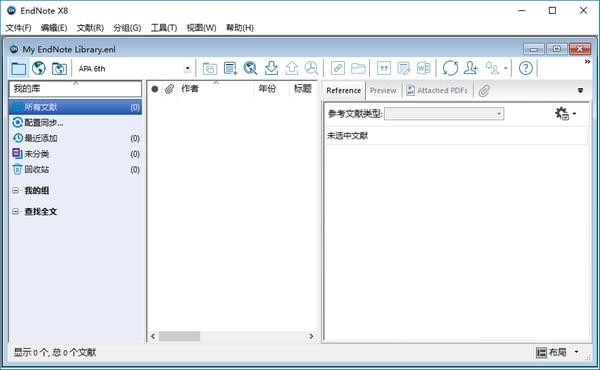The width and height of the screenshot is (600, 370).
Task: Click Format Bibliography toolbar icon
Action: (x=403, y=68)
